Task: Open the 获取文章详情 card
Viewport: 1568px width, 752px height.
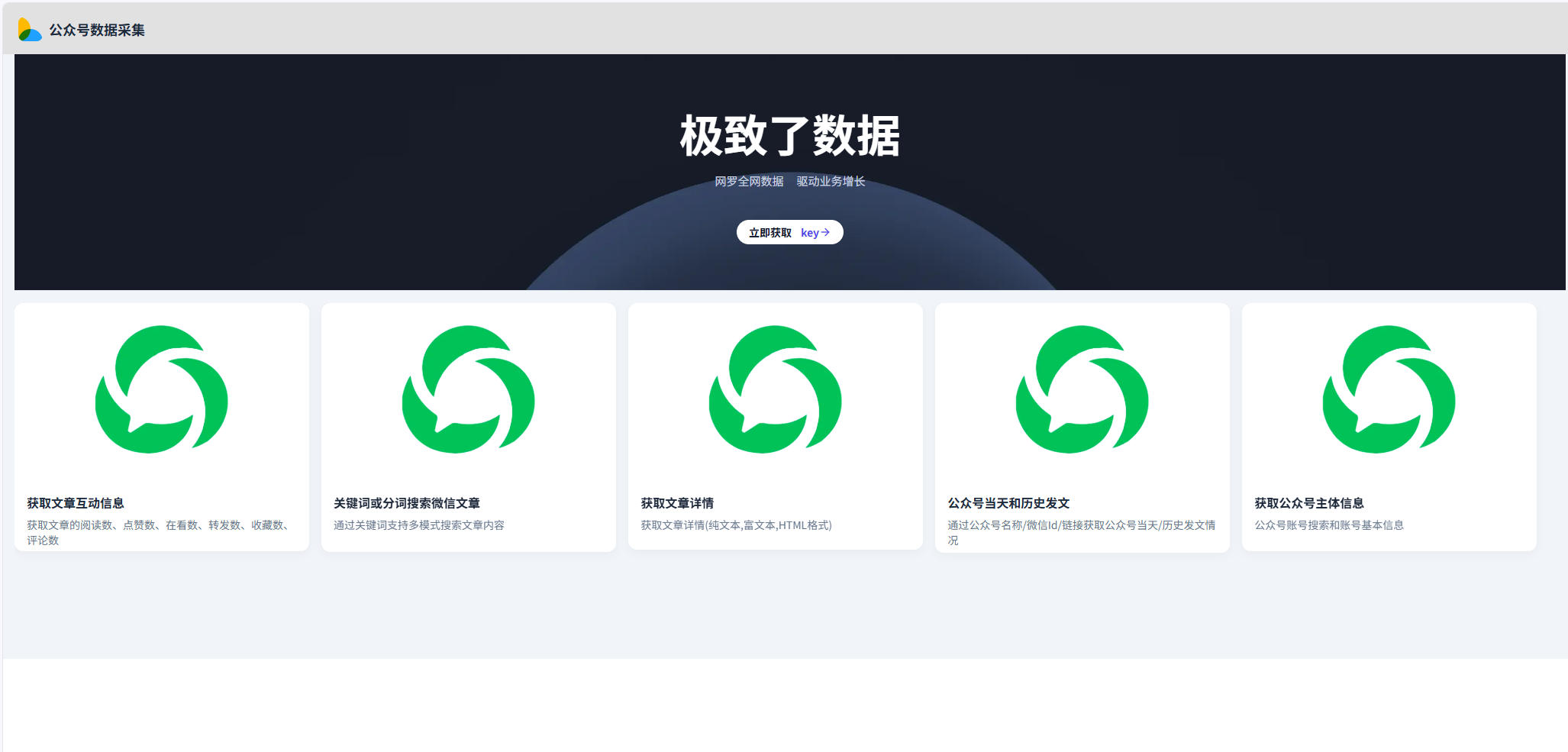Action: [679, 503]
